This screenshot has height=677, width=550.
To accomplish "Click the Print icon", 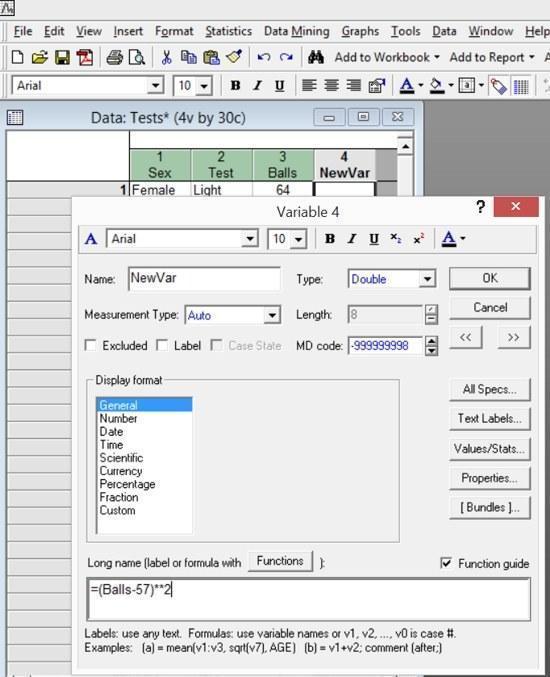I will (114, 57).
